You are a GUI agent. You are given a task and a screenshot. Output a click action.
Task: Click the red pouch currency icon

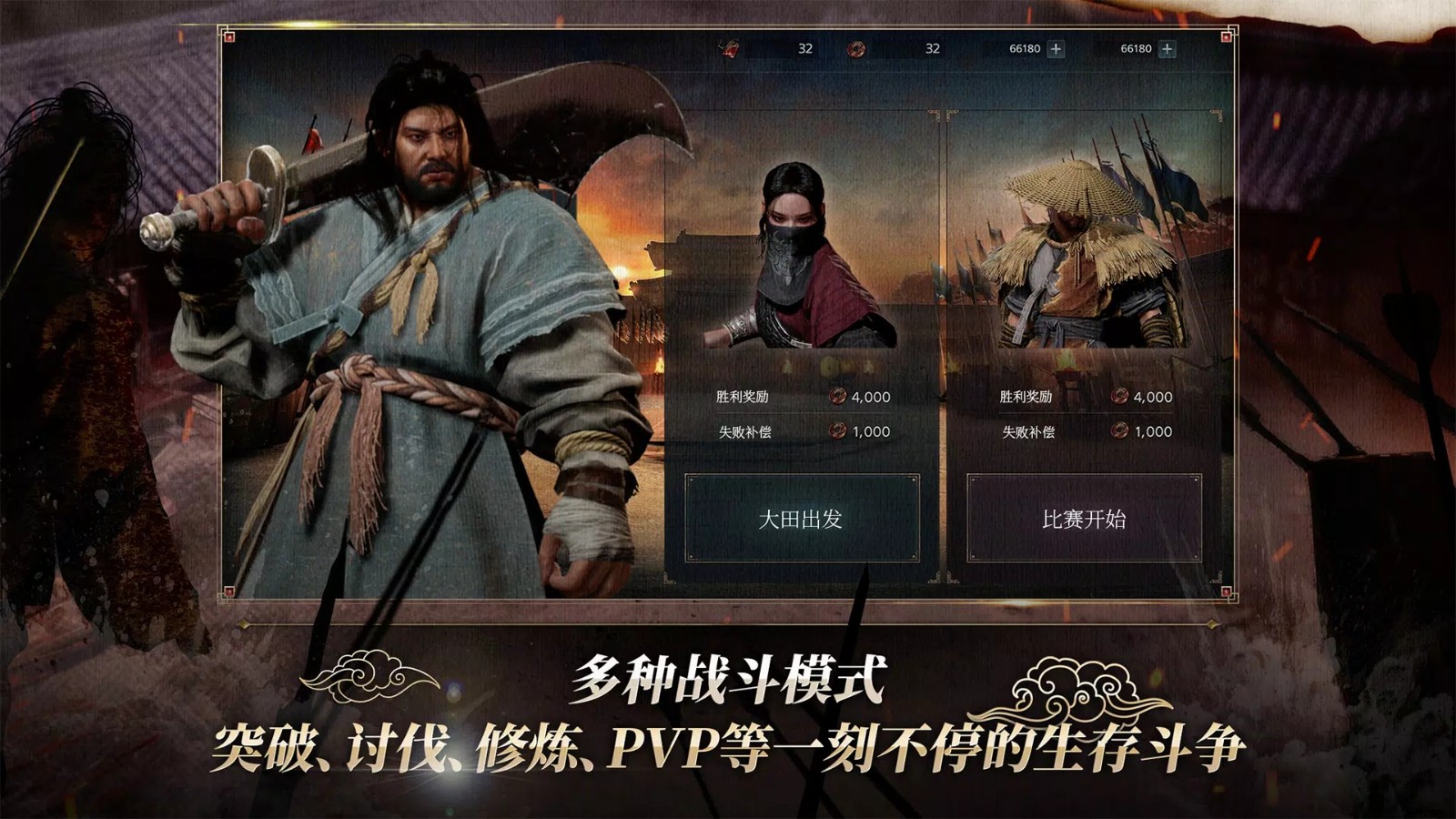pyautogui.click(x=728, y=48)
